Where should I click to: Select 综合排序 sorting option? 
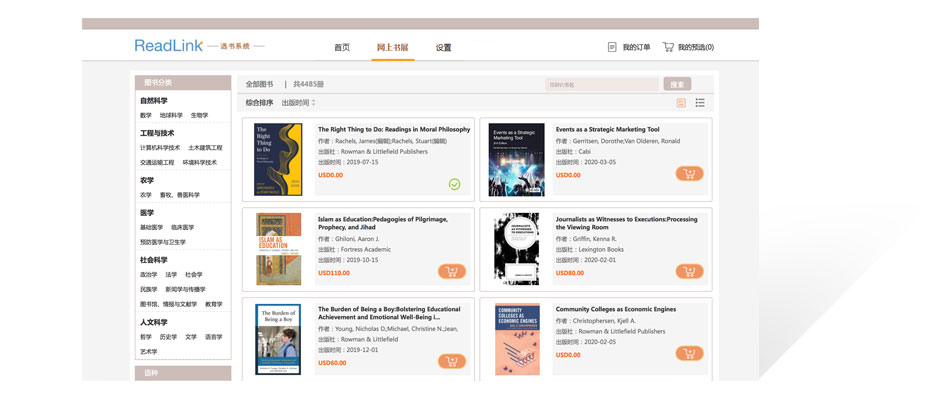(259, 103)
